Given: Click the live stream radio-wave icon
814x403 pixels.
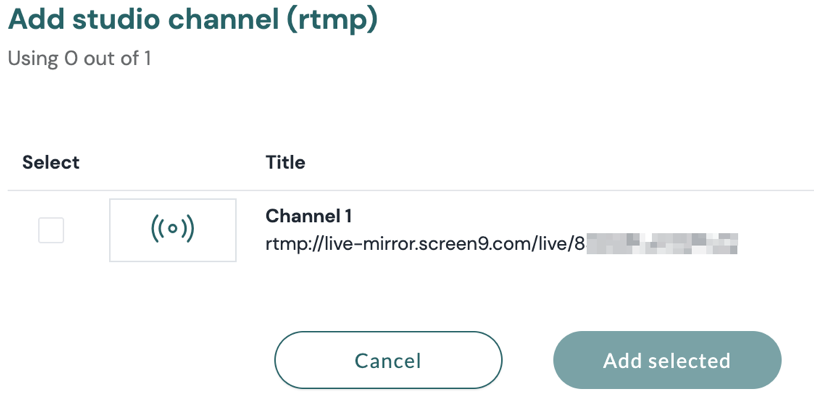Looking at the screenshot, I should coord(172,229).
